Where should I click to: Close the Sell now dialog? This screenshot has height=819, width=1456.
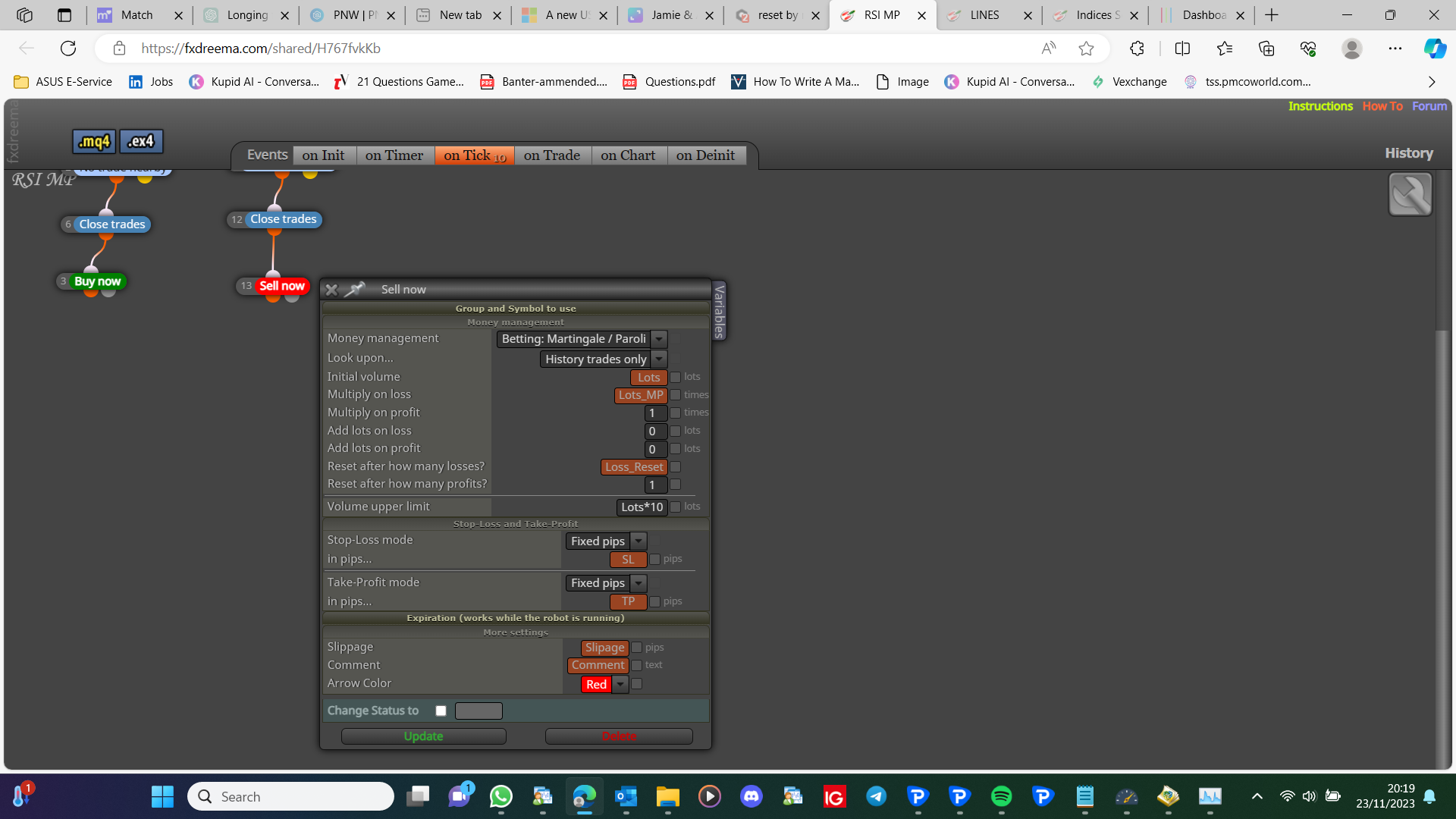[x=331, y=290]
